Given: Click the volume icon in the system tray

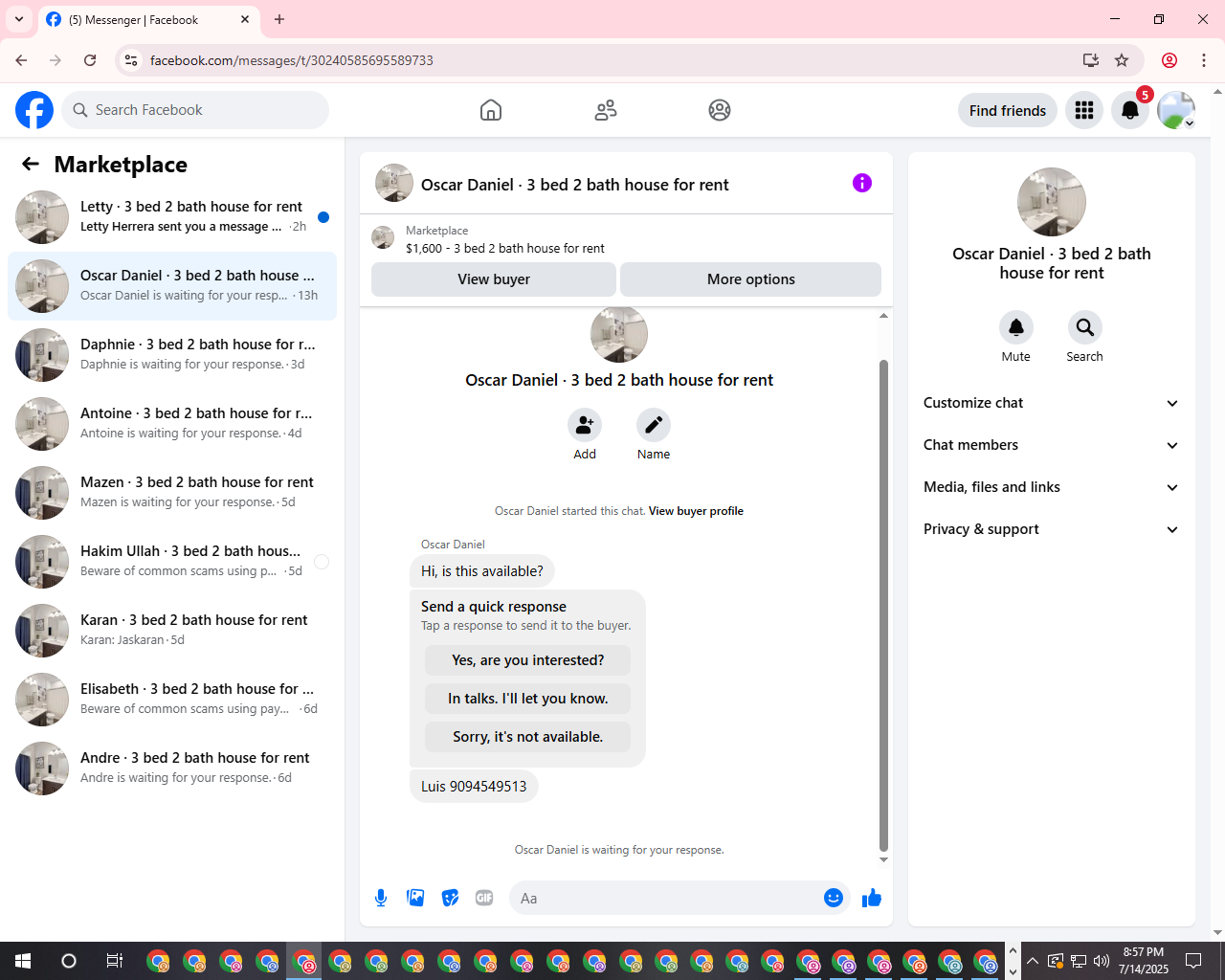Looking at the screenshot, I should (1102, 961).
